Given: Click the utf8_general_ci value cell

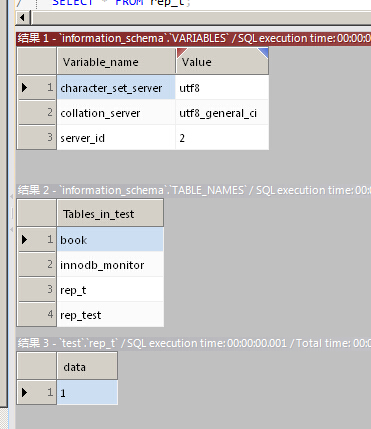Looking at the screenshot, I should click(x=222, y=113).
